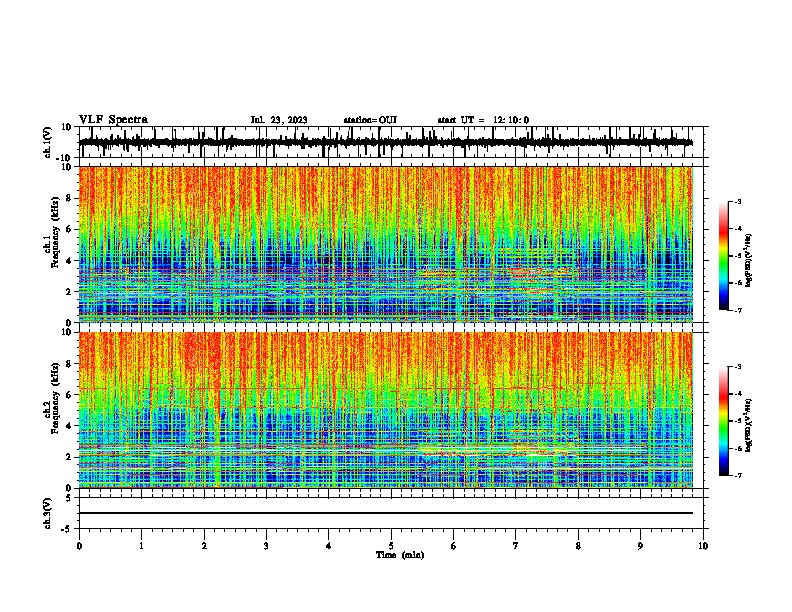The height and width of the screenshot is (612, 792).
Task: Click the "station=OUI" header label
Action: tap(370, 120)
